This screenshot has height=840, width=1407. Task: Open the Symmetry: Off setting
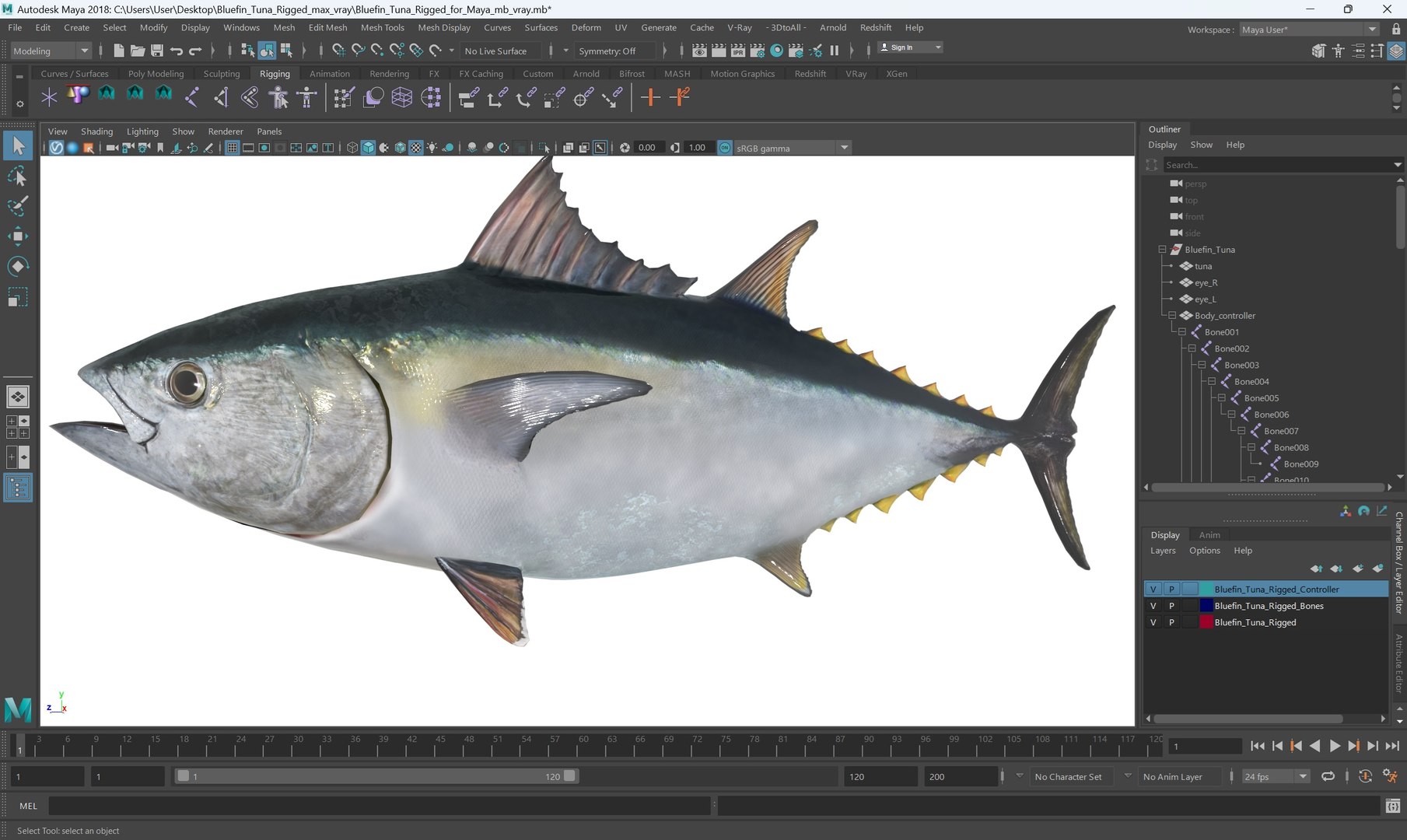(614, 51)
